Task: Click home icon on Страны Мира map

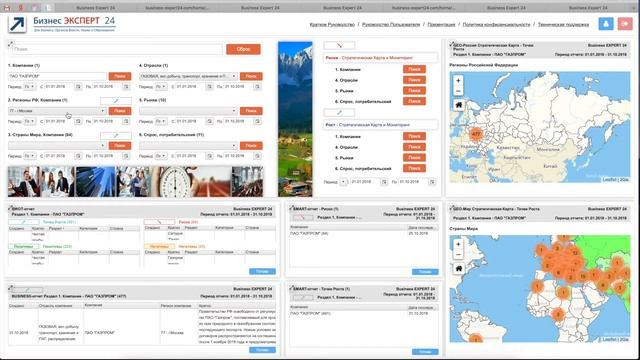Action: (x=458, y=269)
